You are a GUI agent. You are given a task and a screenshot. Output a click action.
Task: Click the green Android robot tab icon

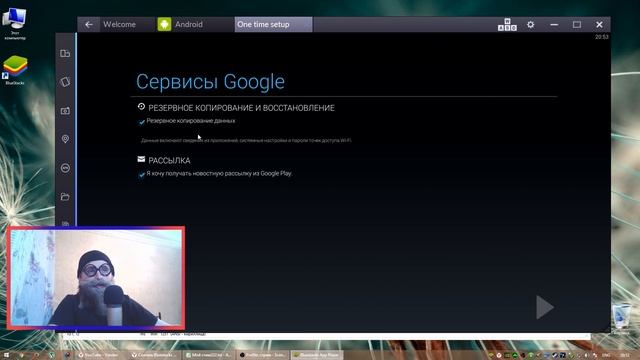pos(164,24)
